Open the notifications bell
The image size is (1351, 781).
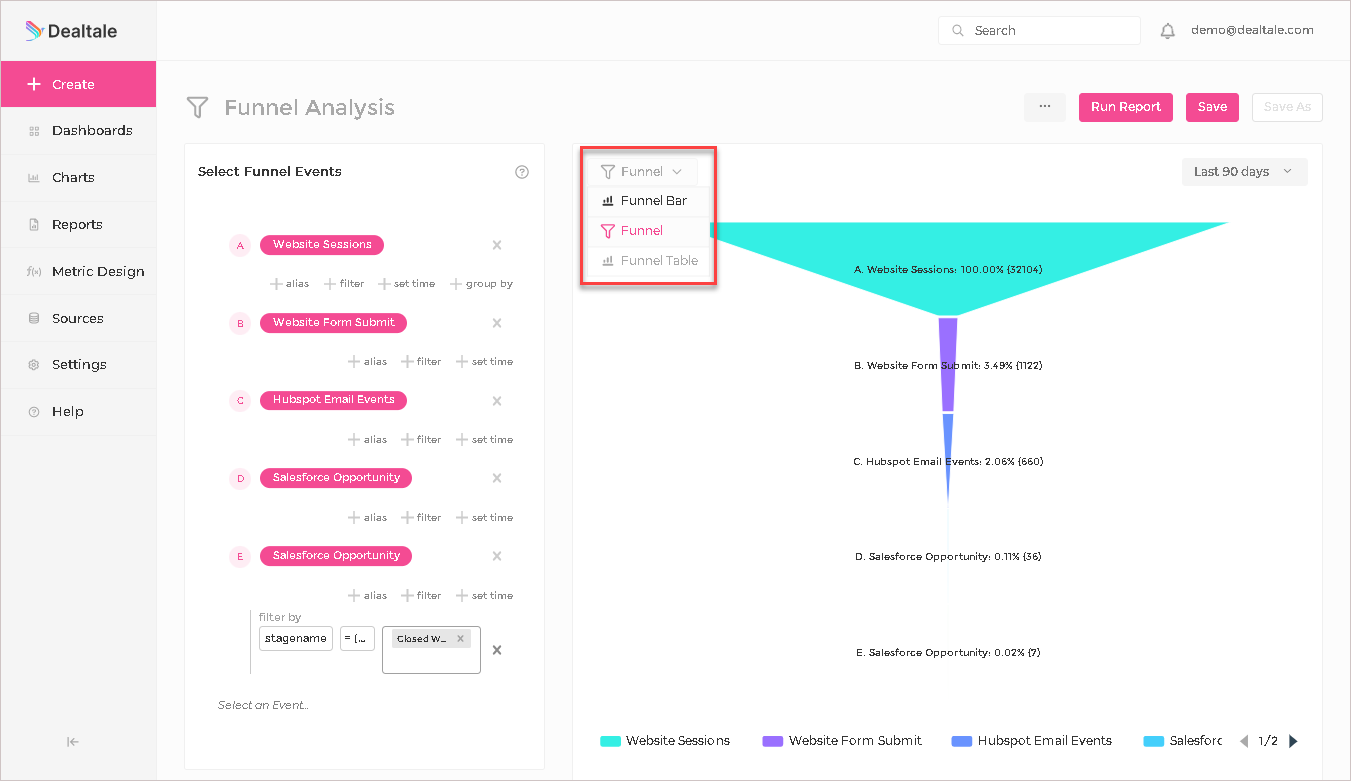coord(1167,31)
